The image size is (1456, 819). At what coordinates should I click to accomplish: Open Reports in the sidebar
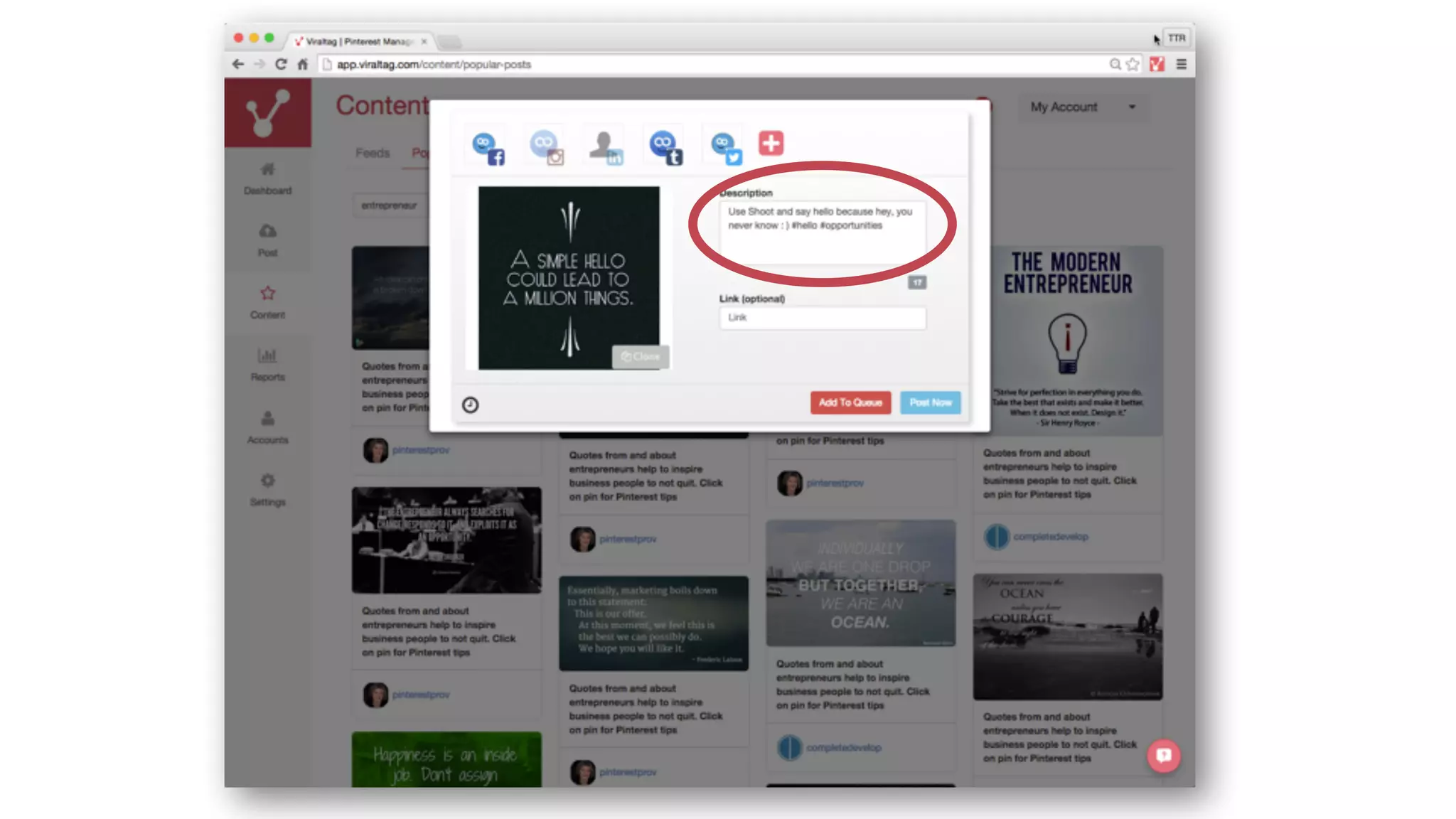(x=267, y=364)
